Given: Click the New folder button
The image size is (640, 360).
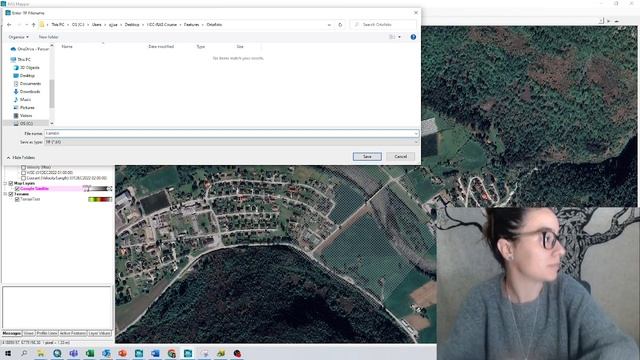Looking at the screenshot, I should [x=48, y=37].
